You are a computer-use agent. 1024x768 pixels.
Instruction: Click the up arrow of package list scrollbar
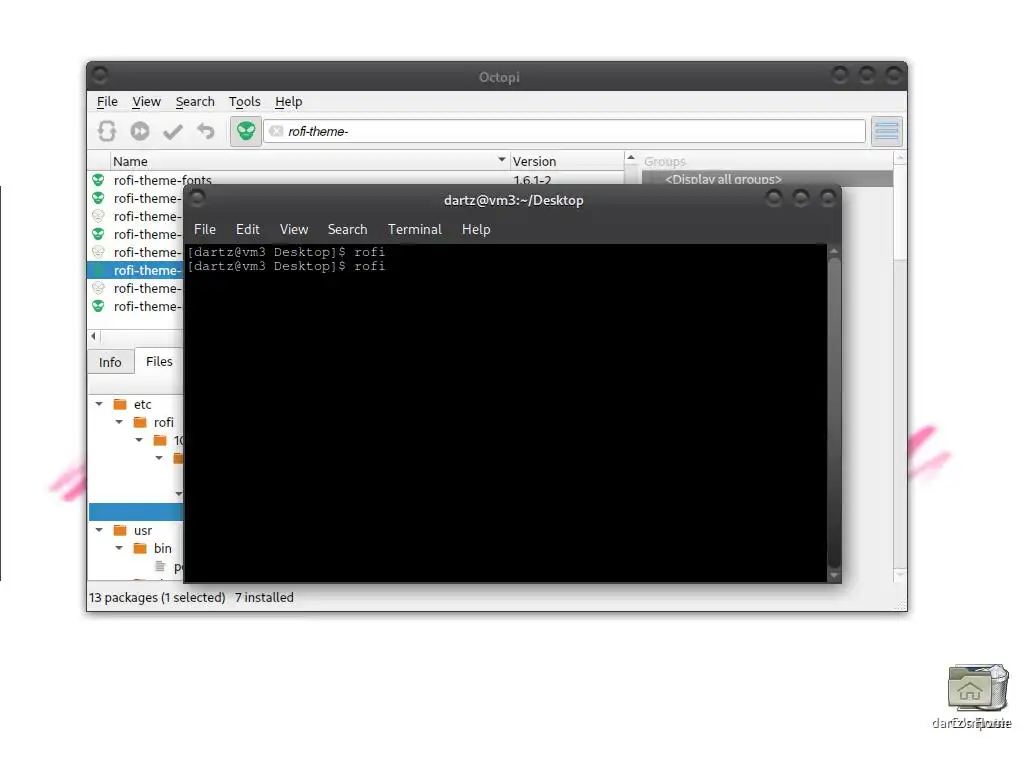pos(631,157)
